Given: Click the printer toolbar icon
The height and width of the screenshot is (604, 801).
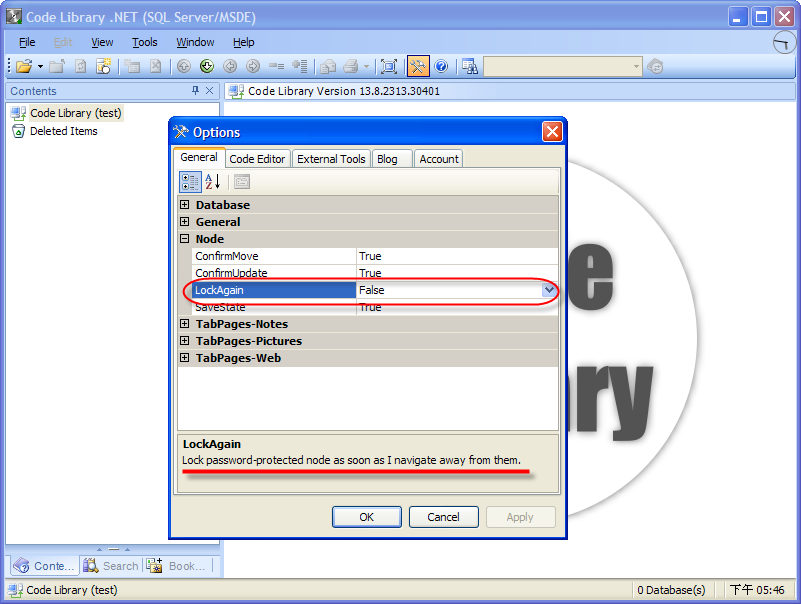Looking at the screenshot, I should [351, 66].
